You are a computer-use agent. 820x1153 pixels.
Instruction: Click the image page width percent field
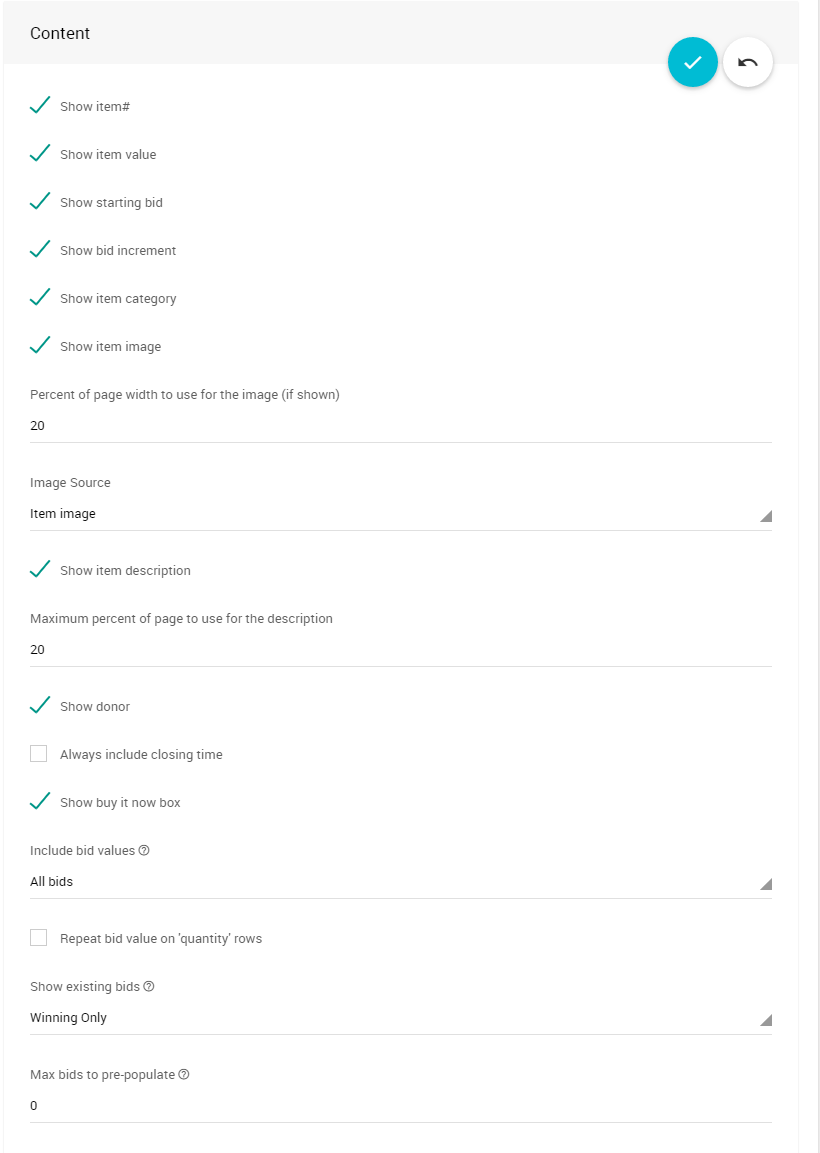[400, 426]
